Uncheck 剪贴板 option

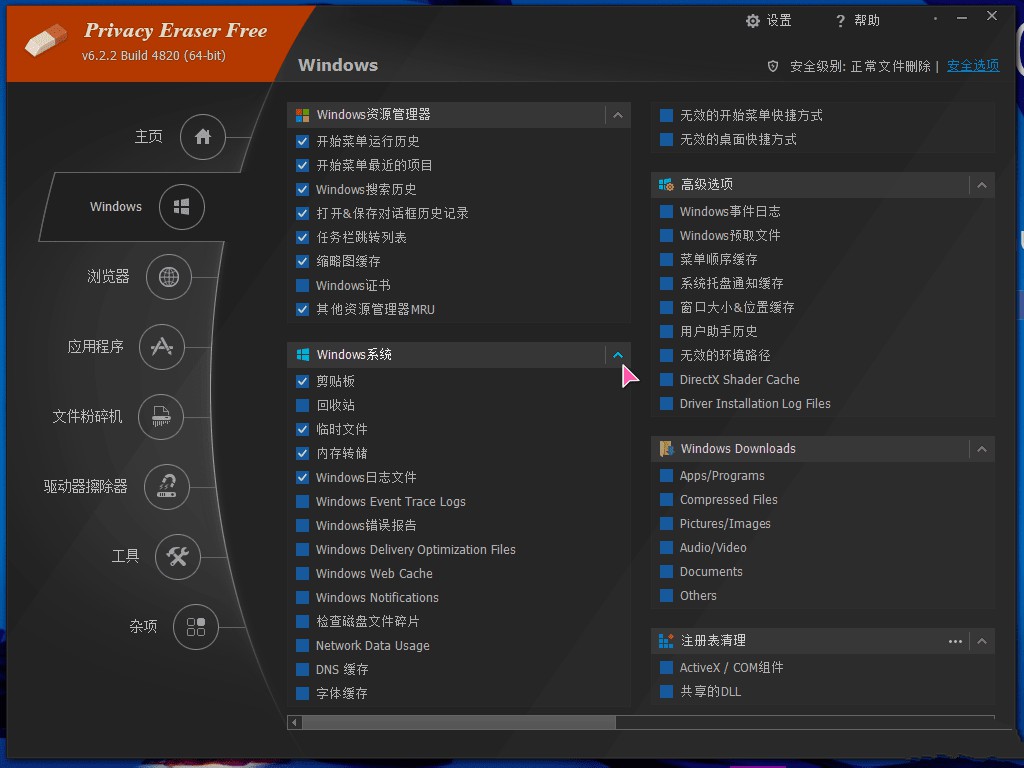click(302, 381)
